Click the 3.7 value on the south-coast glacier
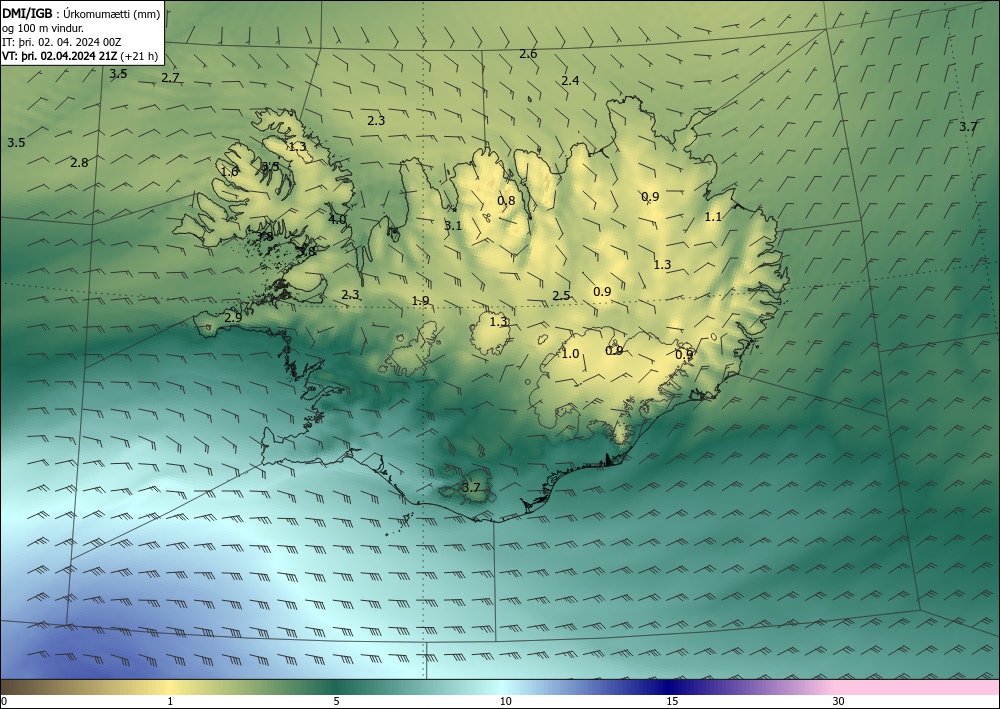 click(x=471, y=488)
